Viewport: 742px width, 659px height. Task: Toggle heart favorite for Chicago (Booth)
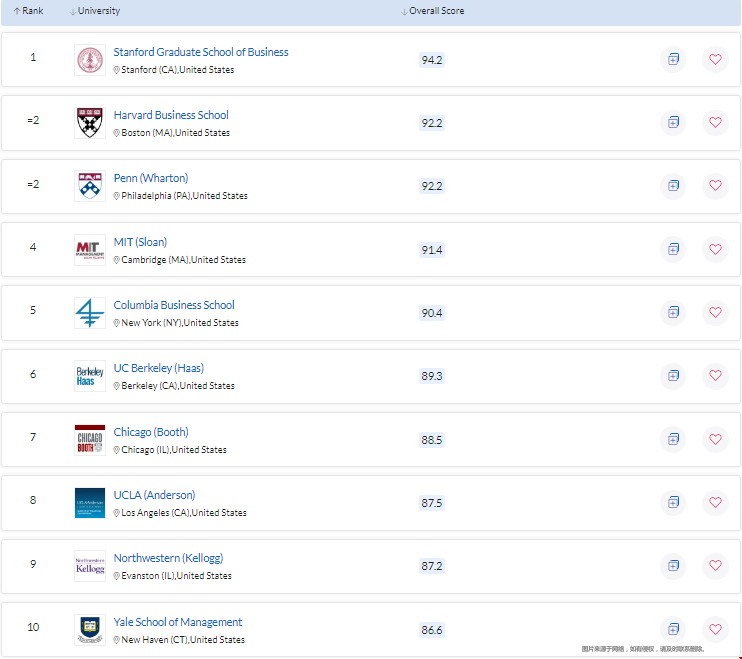click(x=715, y=439)
